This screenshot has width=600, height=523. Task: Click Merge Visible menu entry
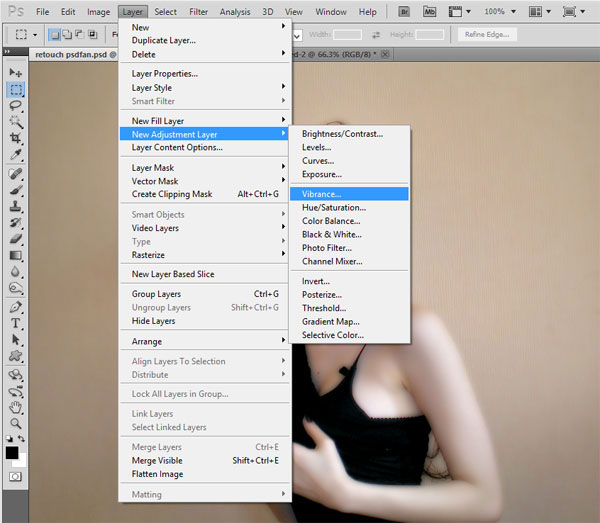(205, 461)
